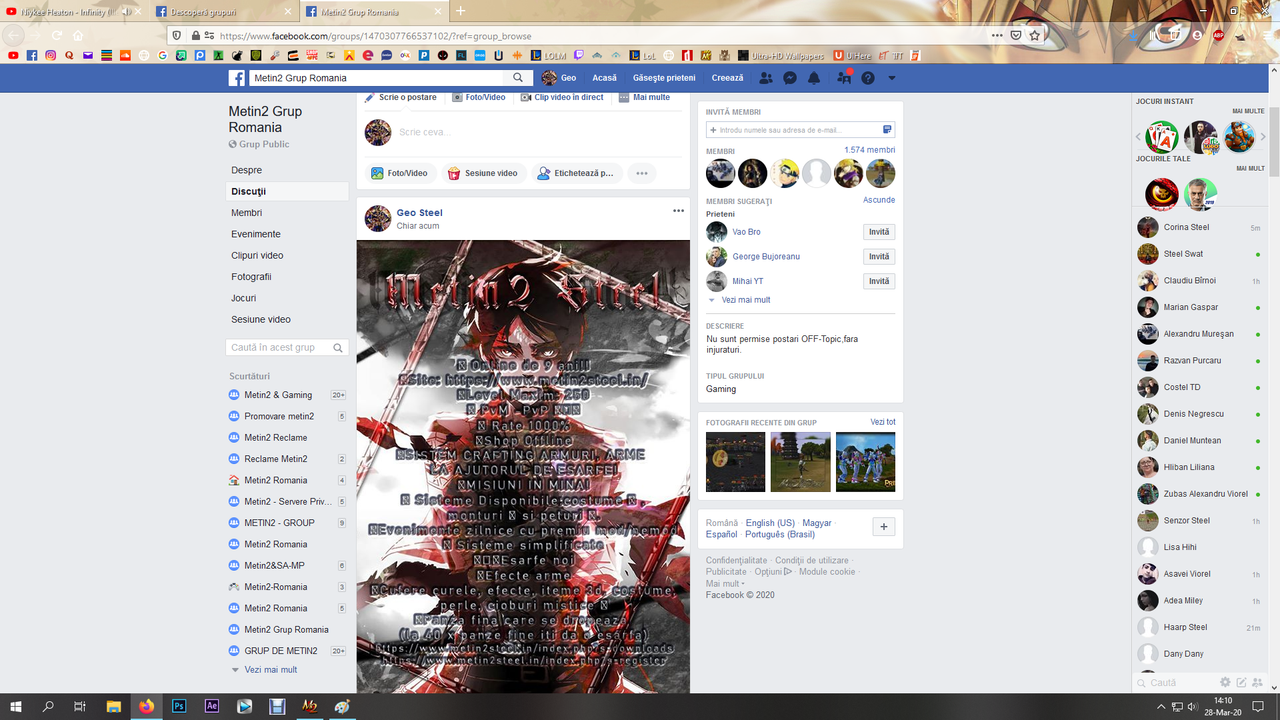Open the more composer options ellipsis
Screen dimensions: 1280x720
642,173
